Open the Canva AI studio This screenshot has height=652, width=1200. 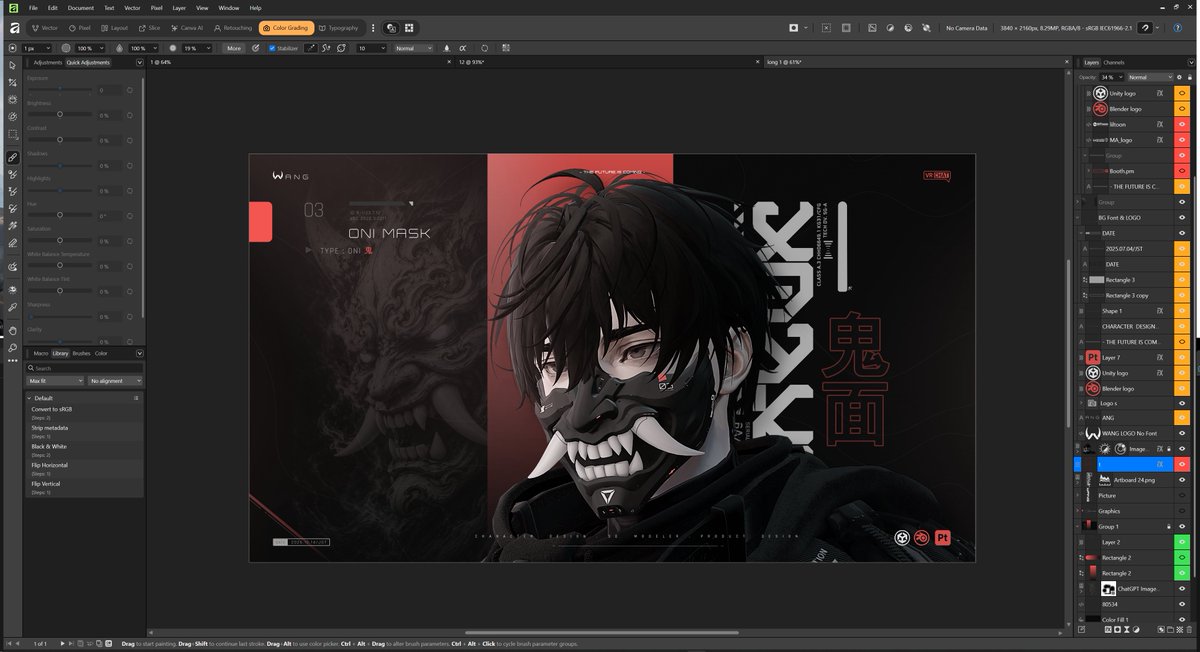(185, 28)
